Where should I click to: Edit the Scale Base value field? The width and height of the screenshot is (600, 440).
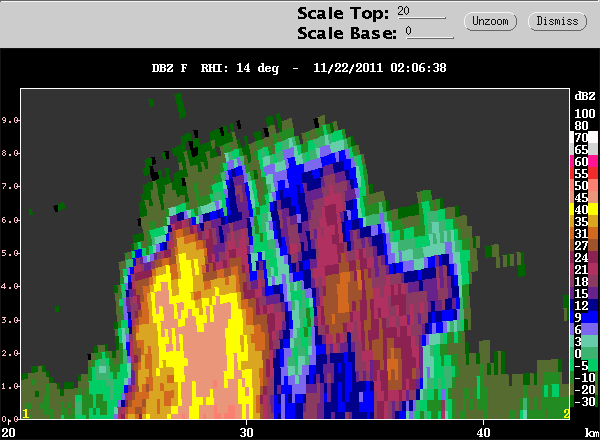(x=429, y=32)
